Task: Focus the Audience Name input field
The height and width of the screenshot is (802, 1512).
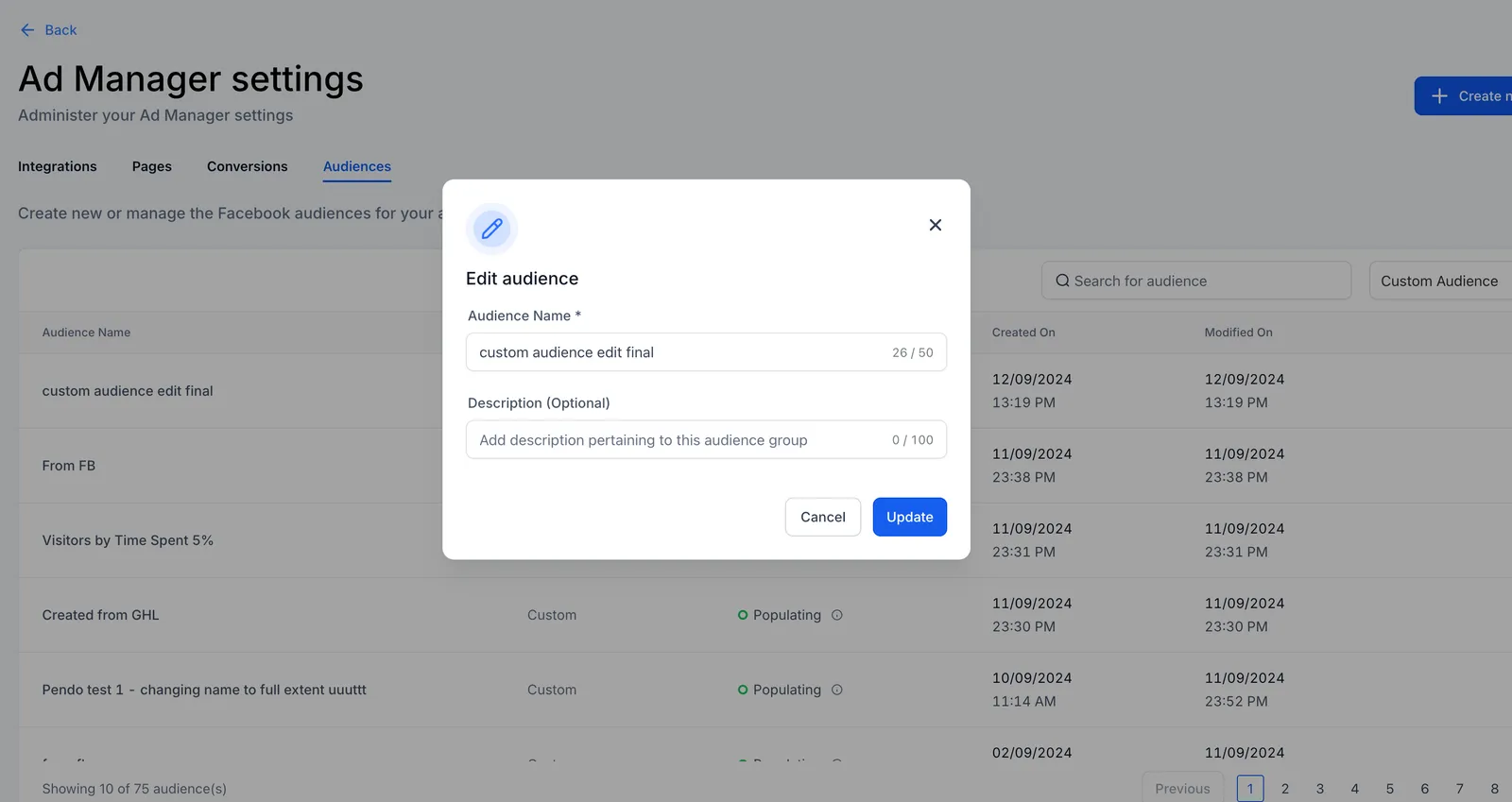Action: click(706, 352)
